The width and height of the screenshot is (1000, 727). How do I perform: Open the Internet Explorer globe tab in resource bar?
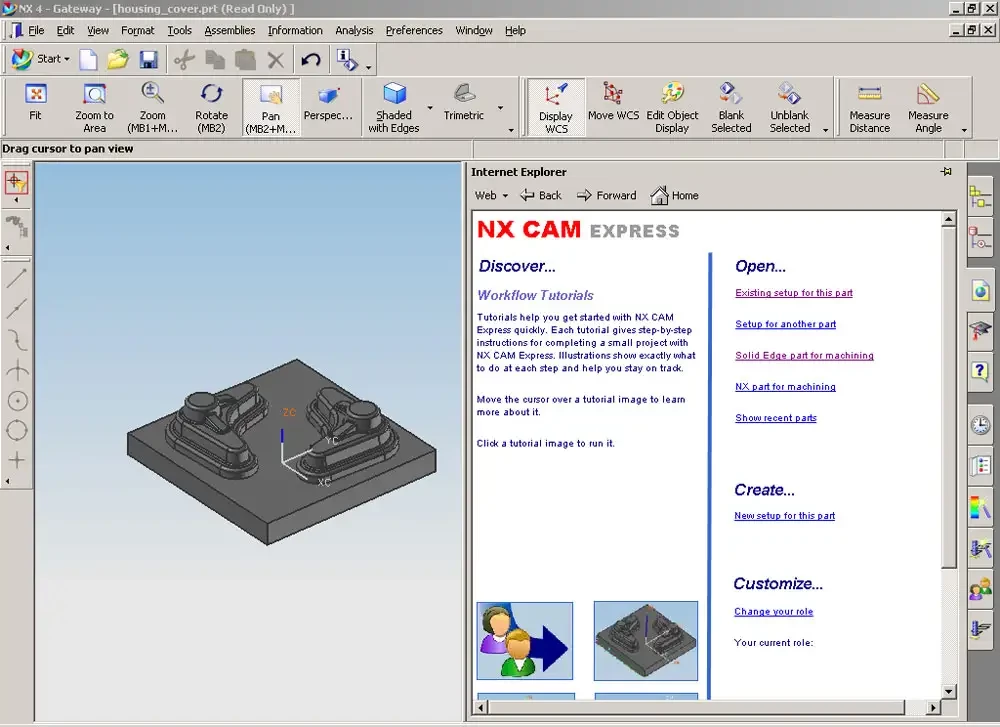pos(980,291)
